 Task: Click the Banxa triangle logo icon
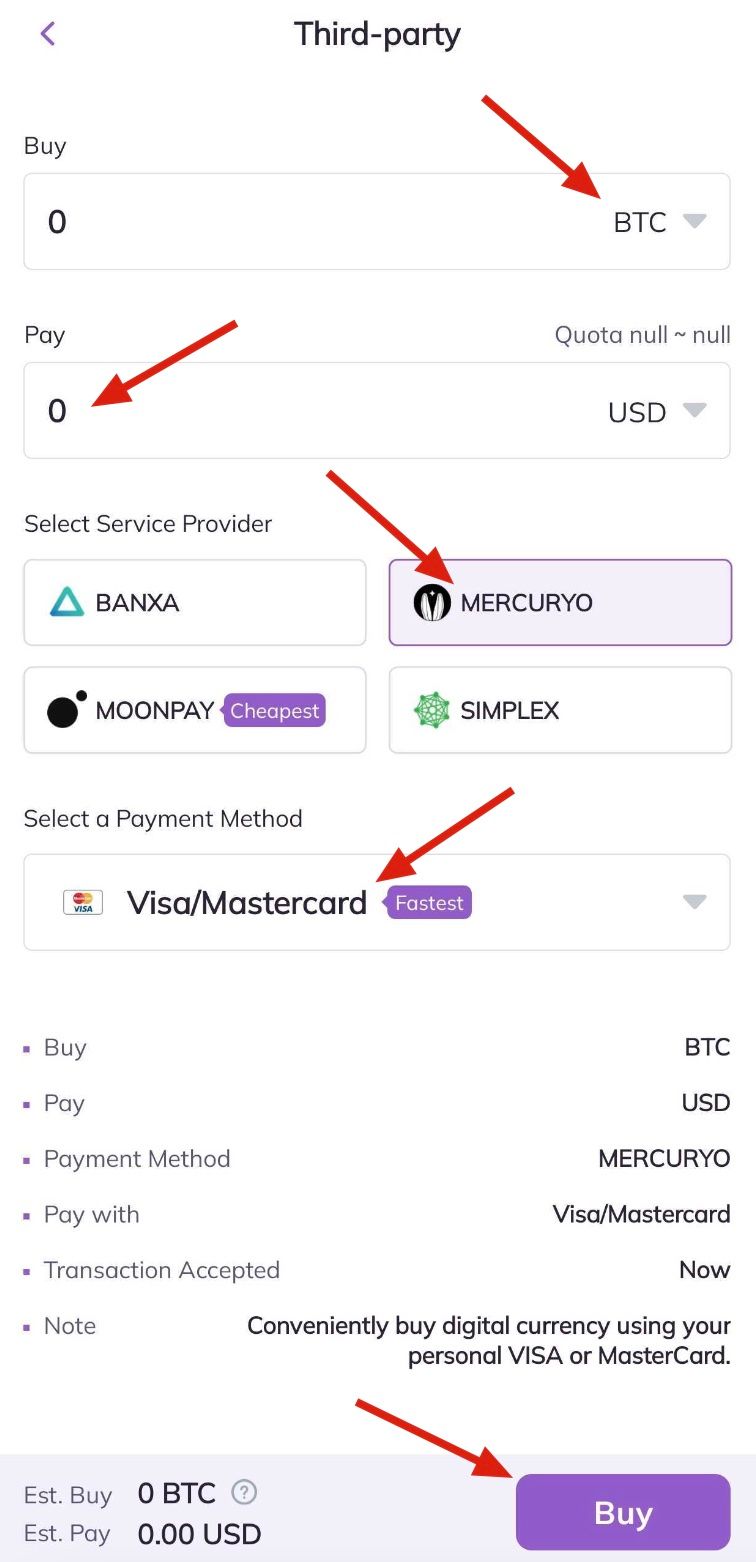point(67,603)
